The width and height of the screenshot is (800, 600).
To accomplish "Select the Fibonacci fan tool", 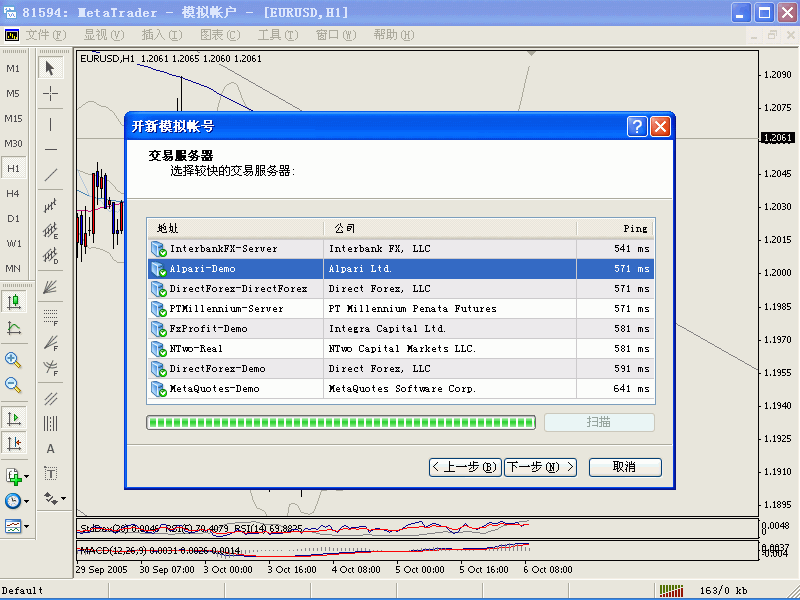I will [x=51, y=342].
